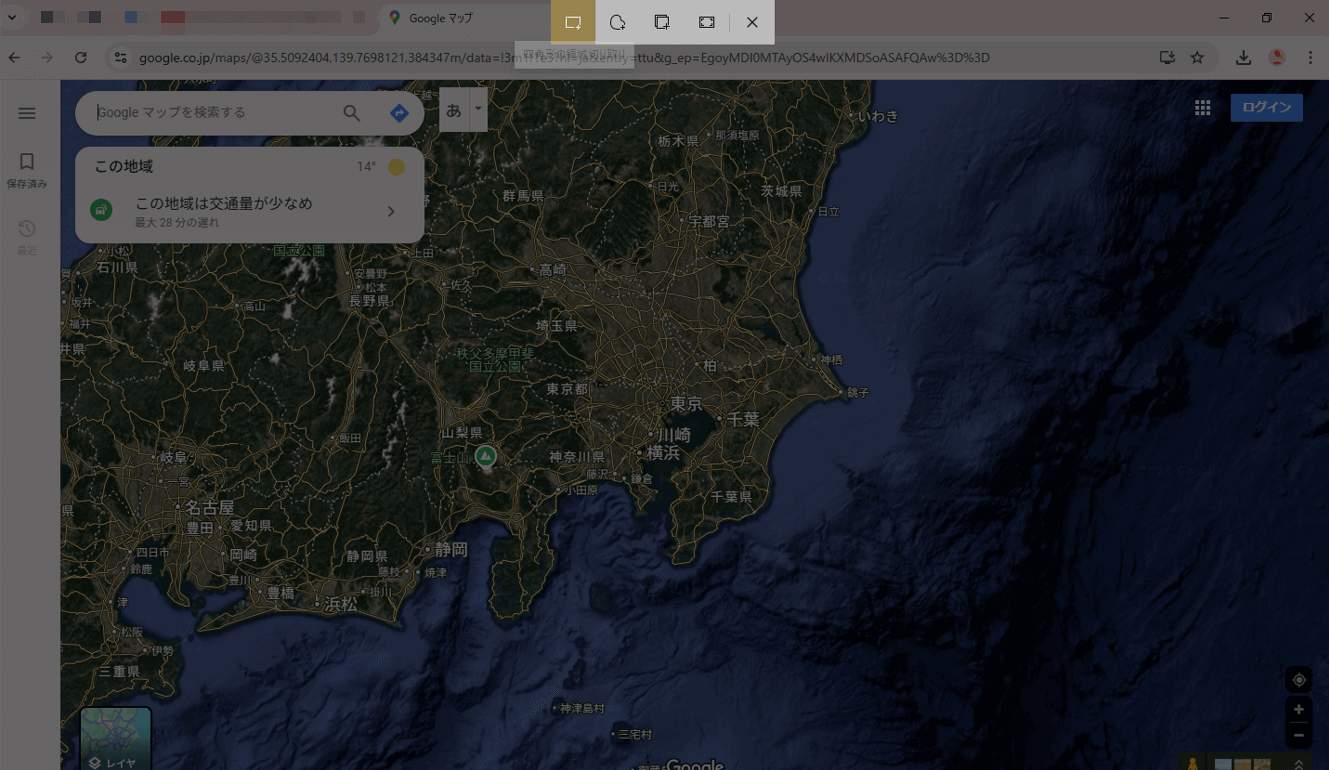Click the address bar URL
Image resolution: width=1329 pixels, height=770 pixels.
(x=564, y=58)
